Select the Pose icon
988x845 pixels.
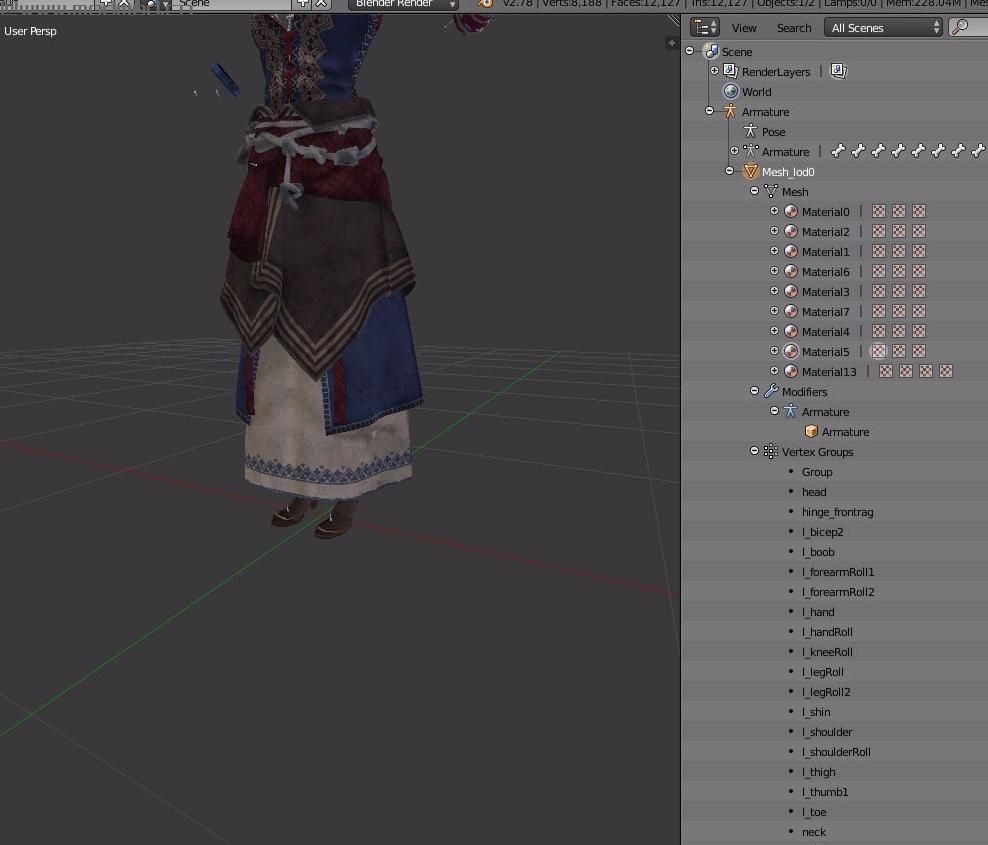pos(750,132)
